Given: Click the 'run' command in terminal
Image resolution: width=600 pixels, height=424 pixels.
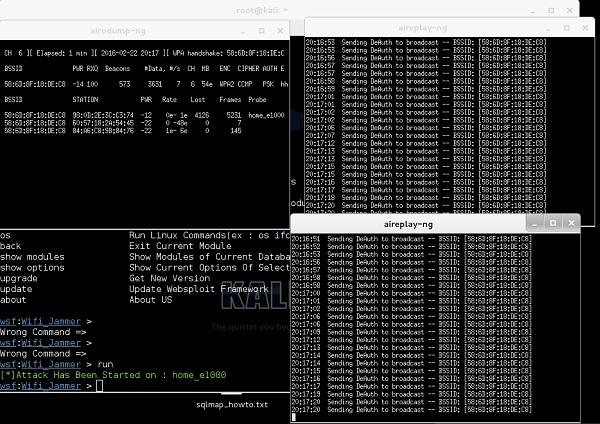Looking at the screenshot, I should click(x=105, y=364).
